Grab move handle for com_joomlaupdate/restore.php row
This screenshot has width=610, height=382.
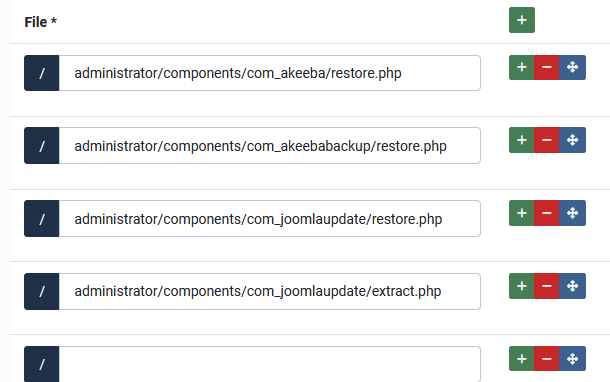[572, 213]
